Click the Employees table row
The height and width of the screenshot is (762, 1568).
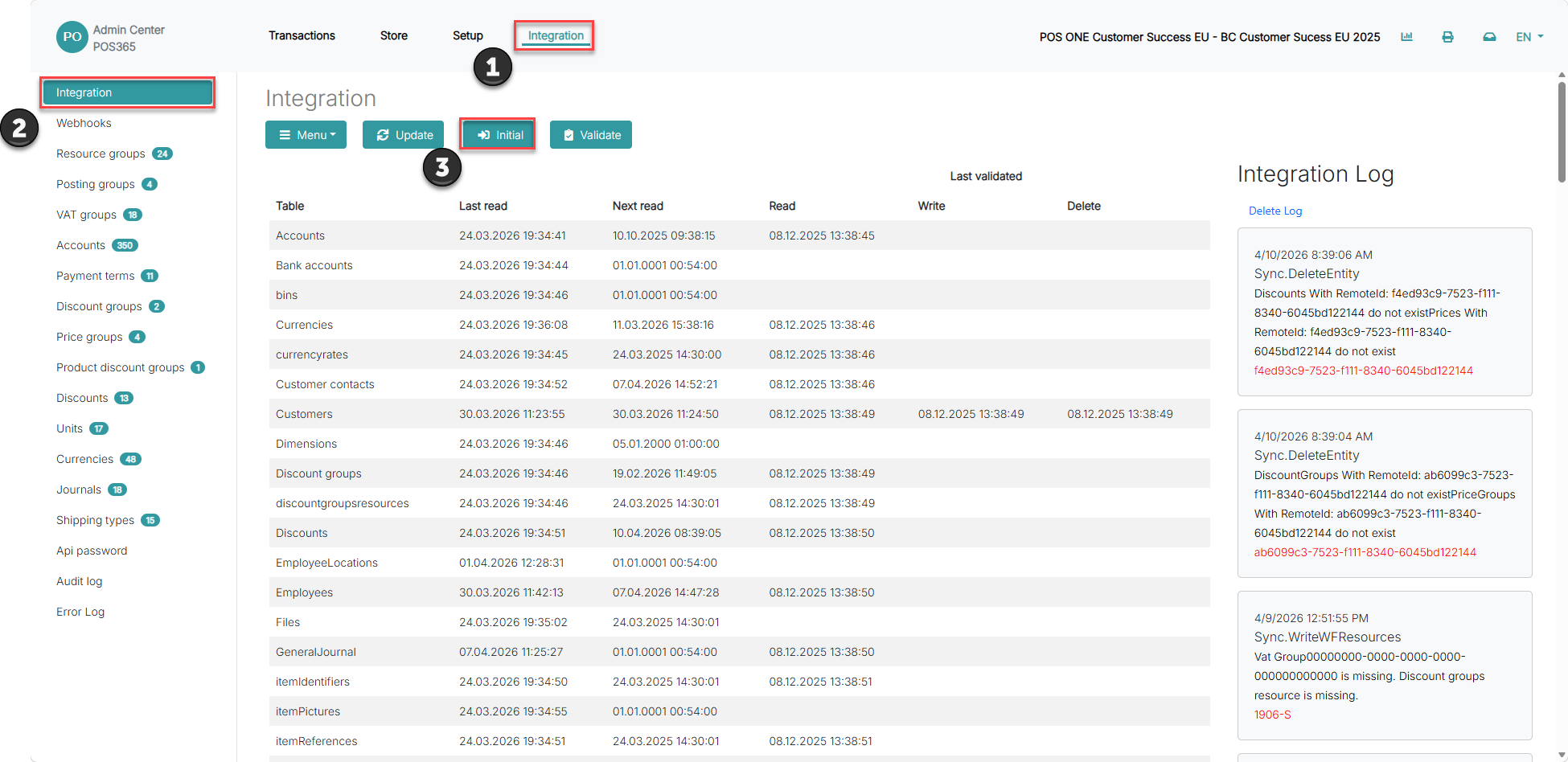point(739,592)
